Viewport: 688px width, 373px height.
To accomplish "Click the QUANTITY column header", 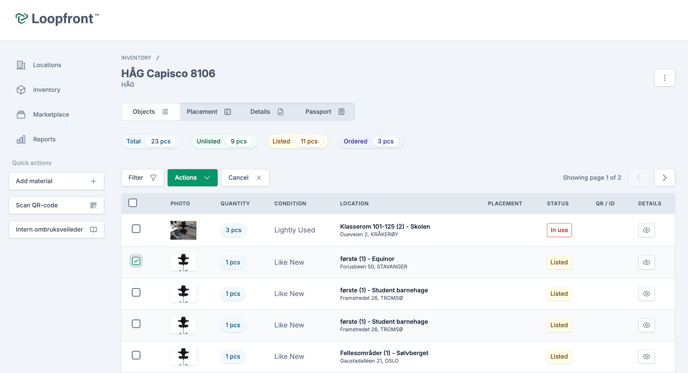I will (235, 204).
